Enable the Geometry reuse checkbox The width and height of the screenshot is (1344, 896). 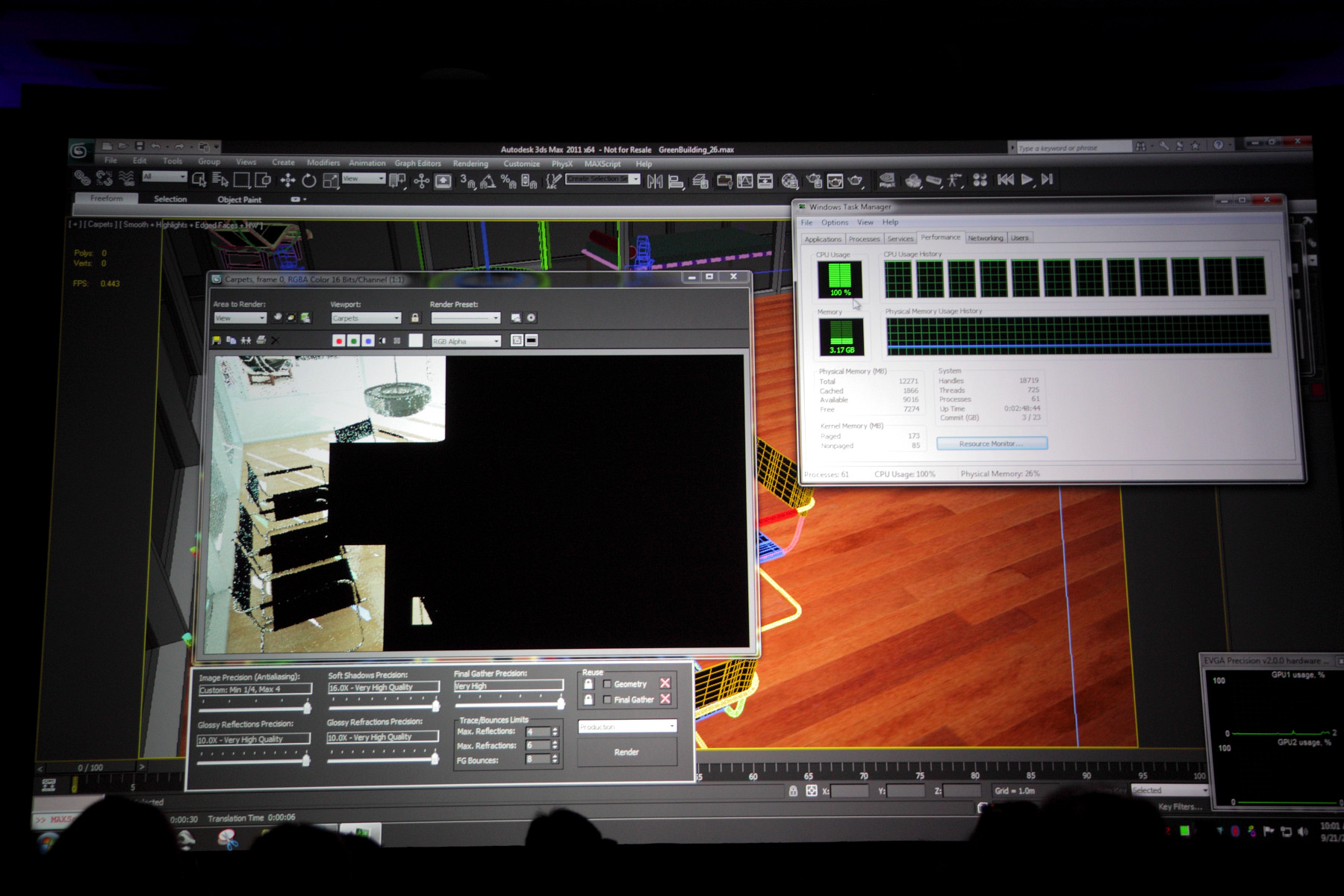(x=607, y=684)
